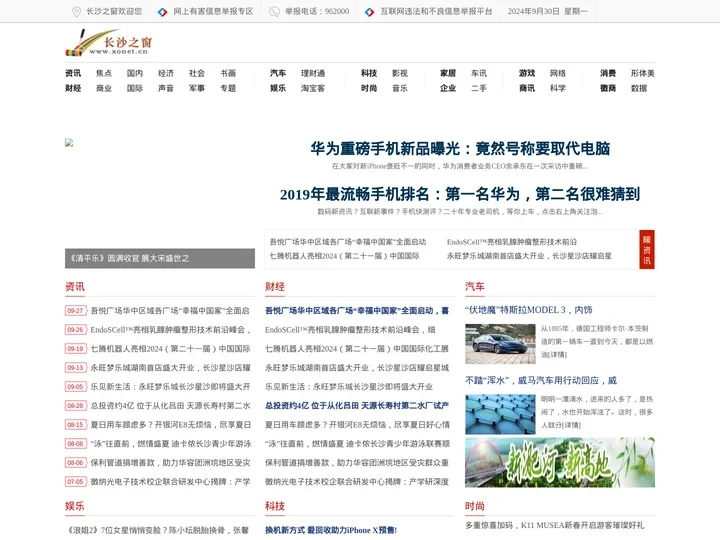Open the 资讯 section heading
Viewport: 720px width, 540px height.
[x=75, y=287]
